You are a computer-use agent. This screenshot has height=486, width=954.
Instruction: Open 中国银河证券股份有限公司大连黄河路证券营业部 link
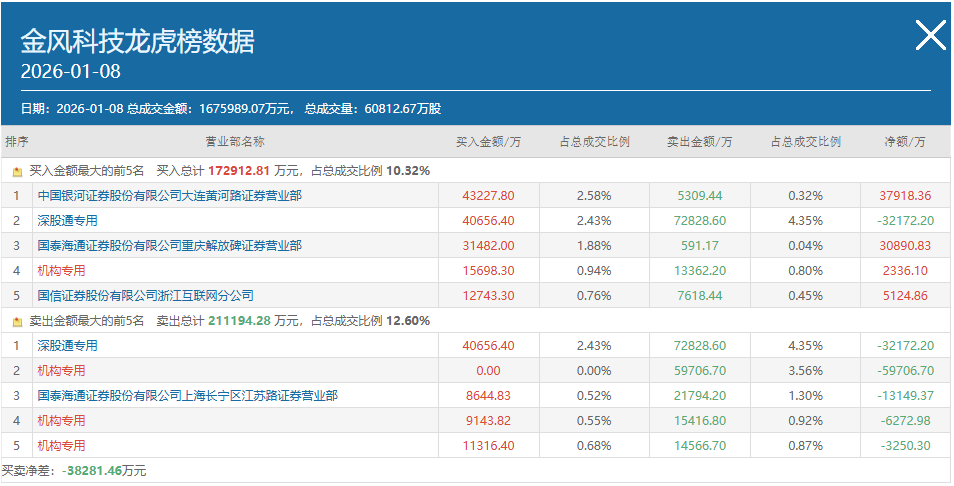170,196
